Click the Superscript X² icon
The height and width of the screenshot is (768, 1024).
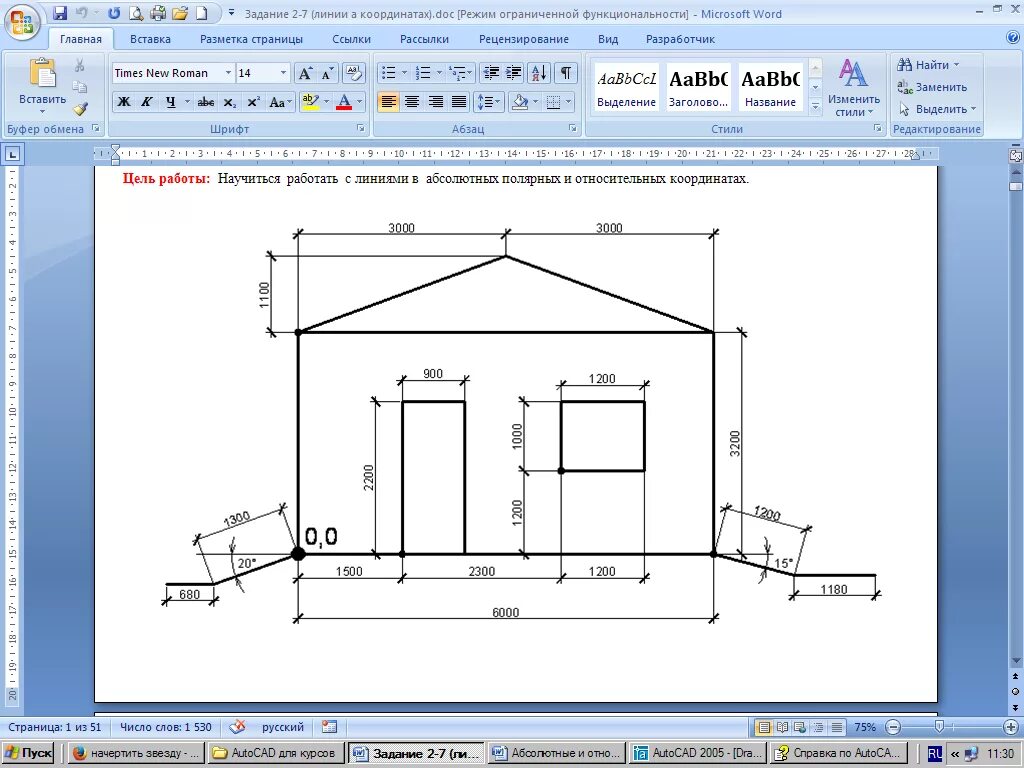[x=253, y=102]
